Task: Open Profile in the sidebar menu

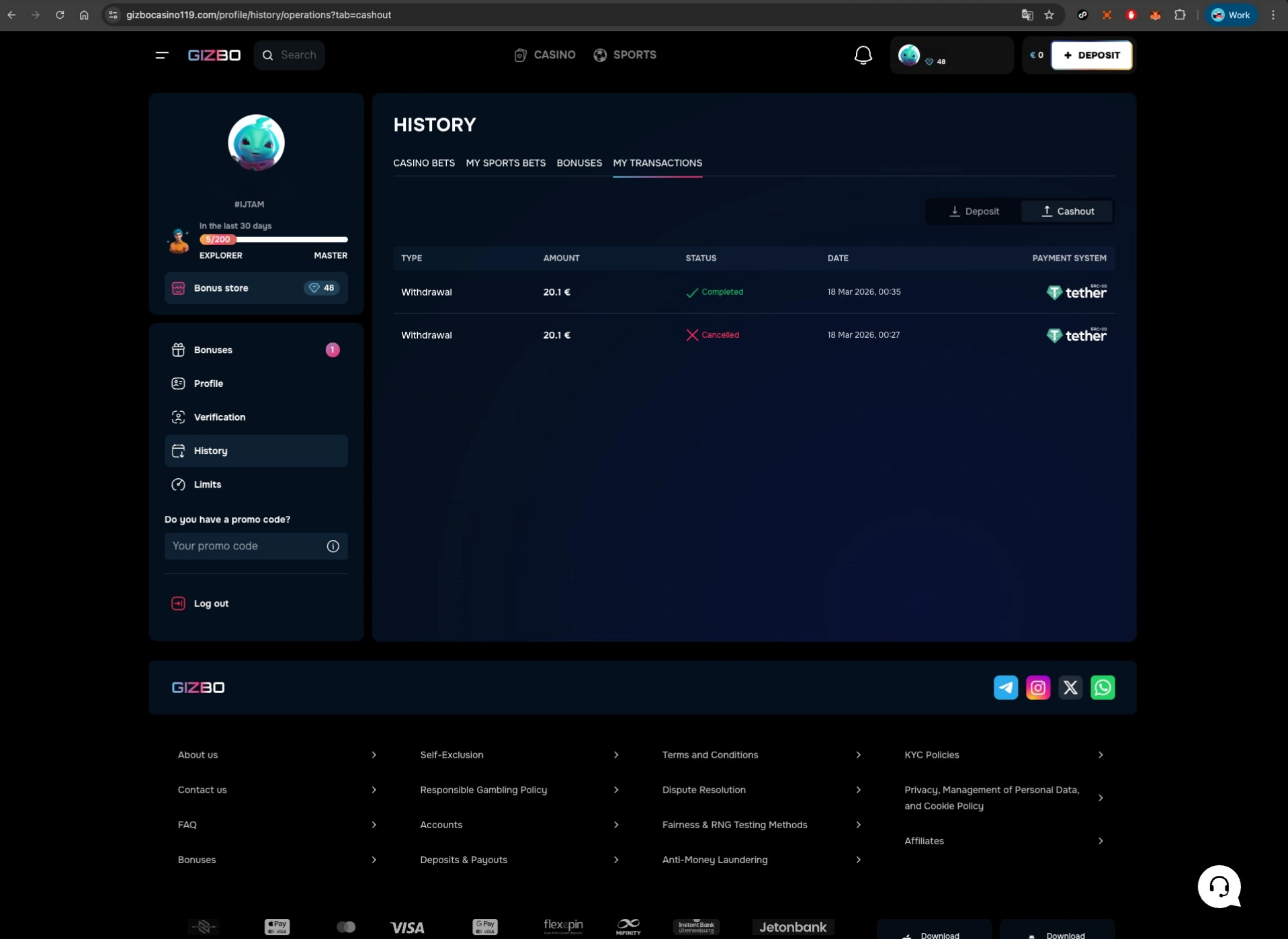Action: click(x=256, y=383)
